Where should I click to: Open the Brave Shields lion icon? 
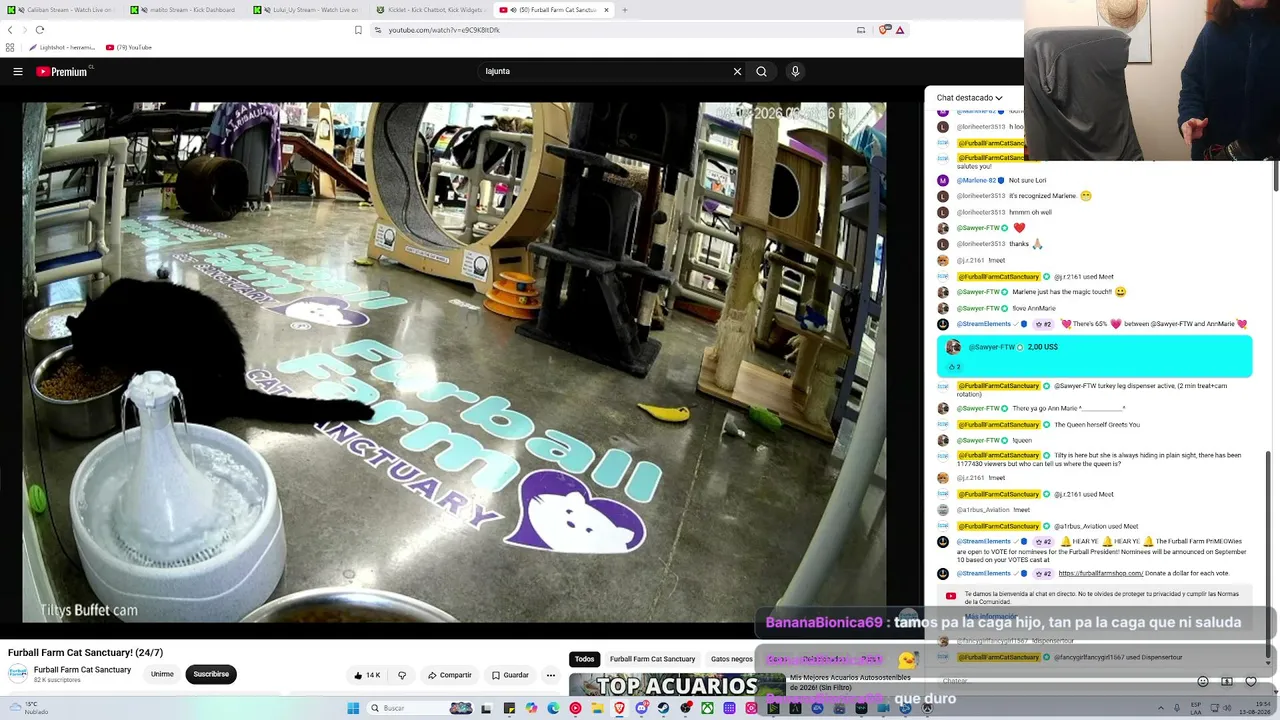pyautogui.click(x=884, y=30)
